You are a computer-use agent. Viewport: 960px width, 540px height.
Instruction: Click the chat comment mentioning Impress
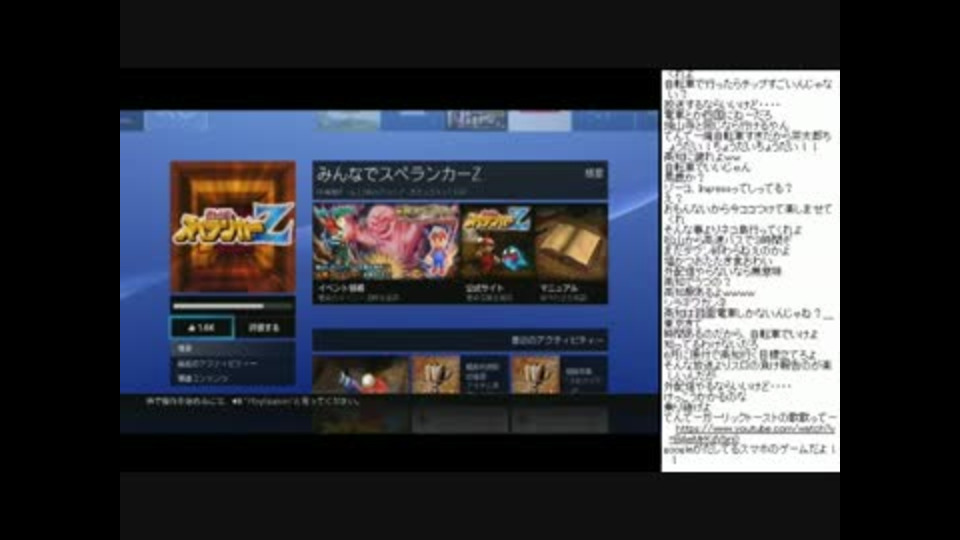coord(728,188)
